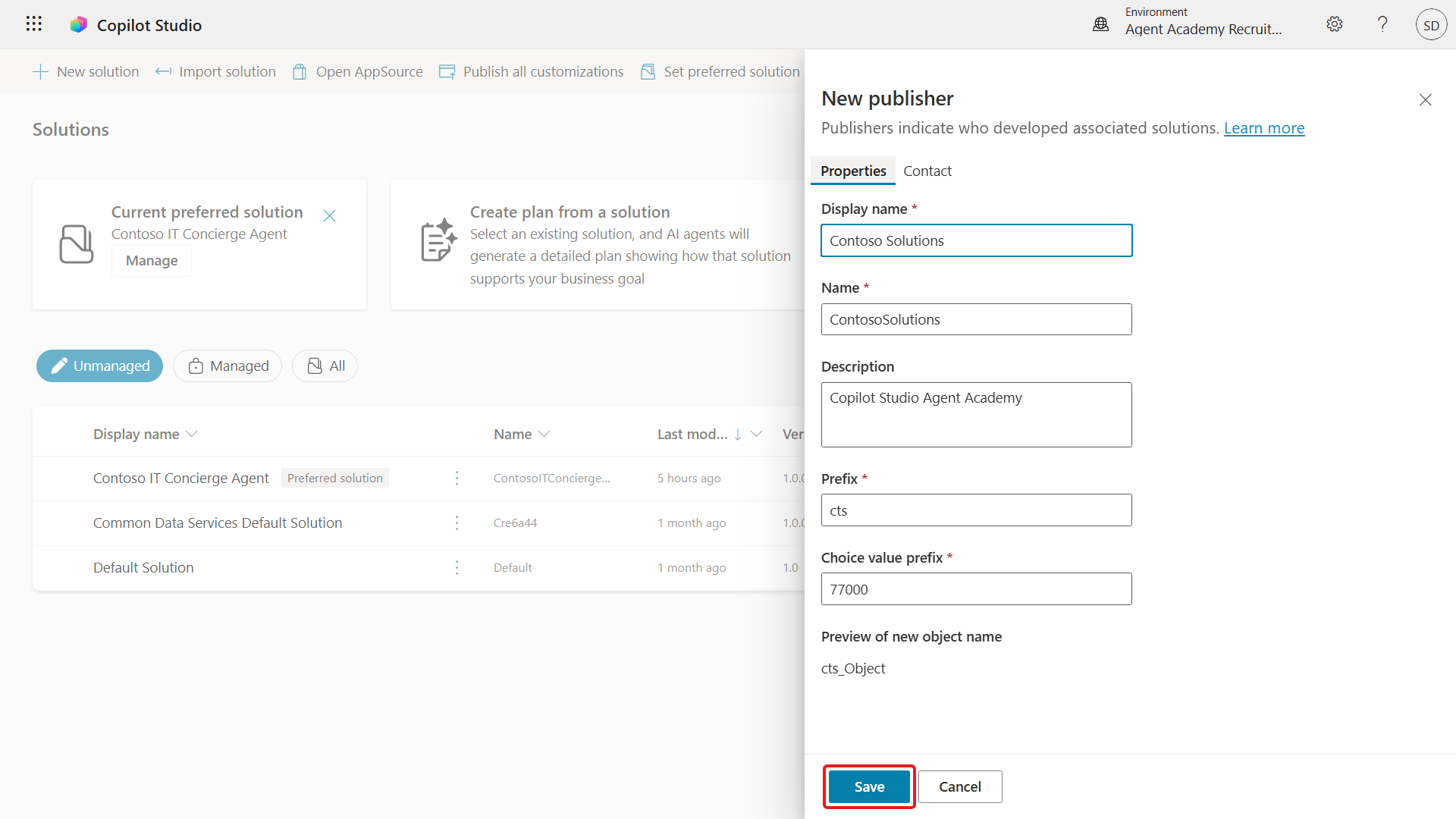The image size is (1456, 819).
Task: Select the Unmanaged filter pill
Action: click(x=99, y=366)
